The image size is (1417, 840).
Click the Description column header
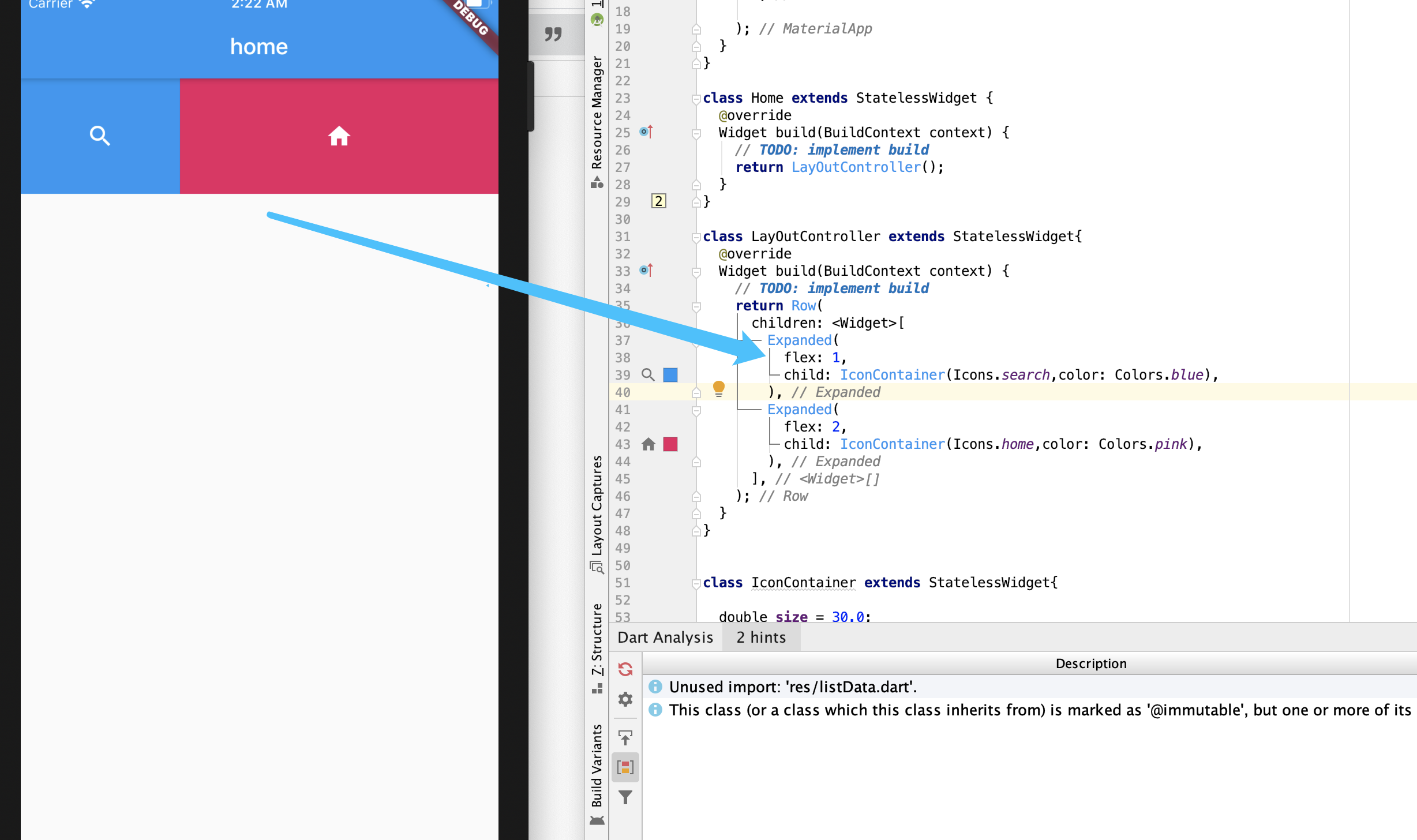1090,663
